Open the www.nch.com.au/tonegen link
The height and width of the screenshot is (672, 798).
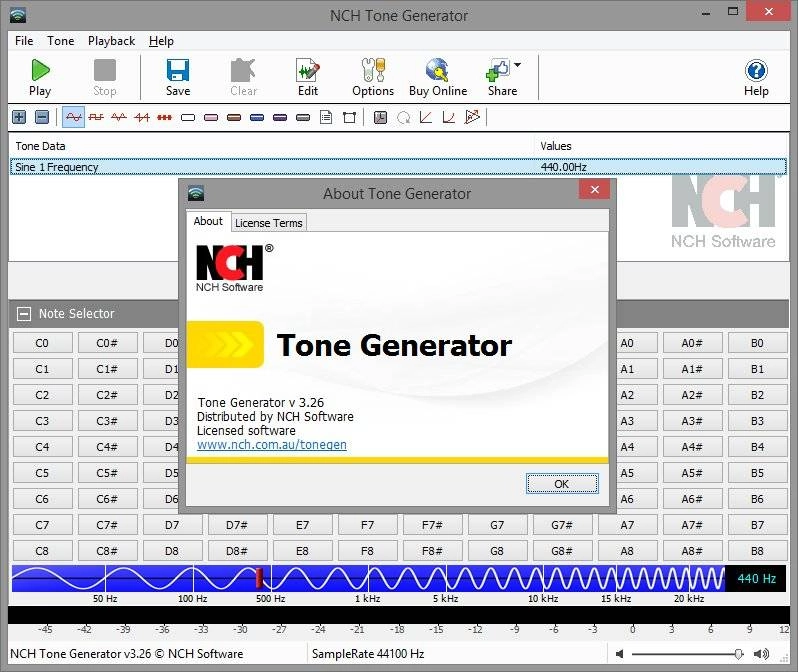(x=272, y=445)
